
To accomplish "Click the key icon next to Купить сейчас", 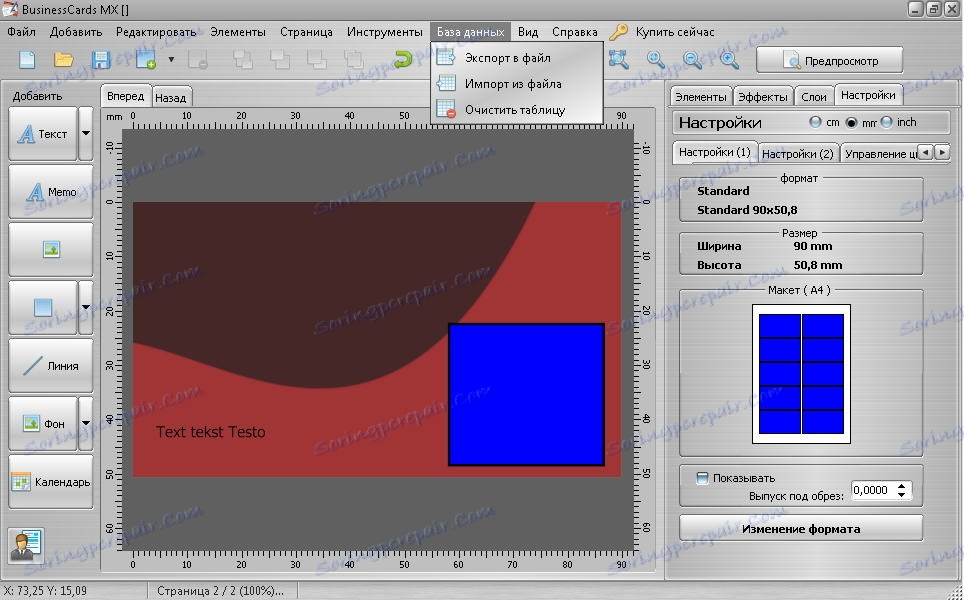I will click(619, 32).
